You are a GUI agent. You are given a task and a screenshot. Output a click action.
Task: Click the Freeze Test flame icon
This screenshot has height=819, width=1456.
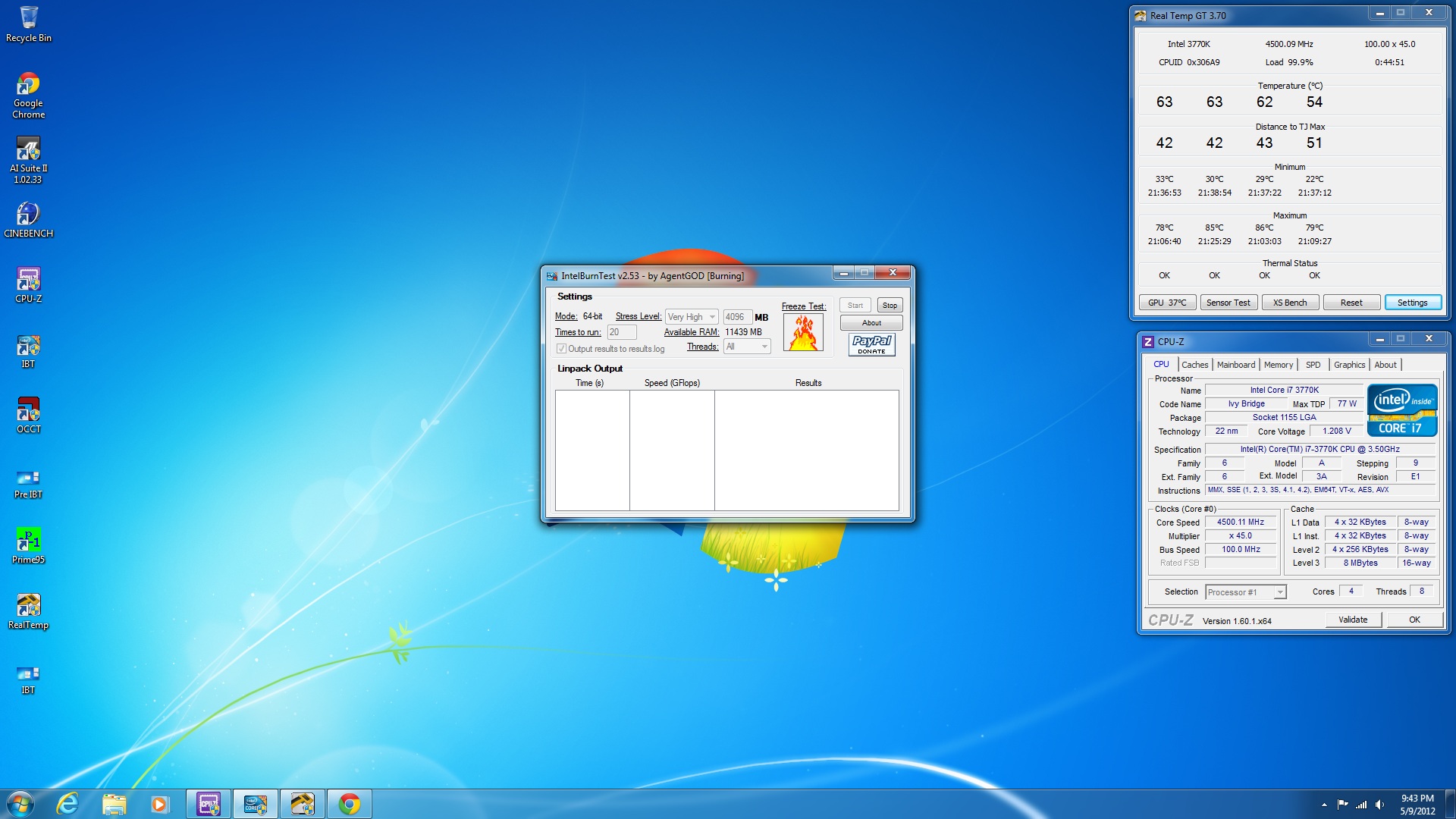tap(803, 332)
